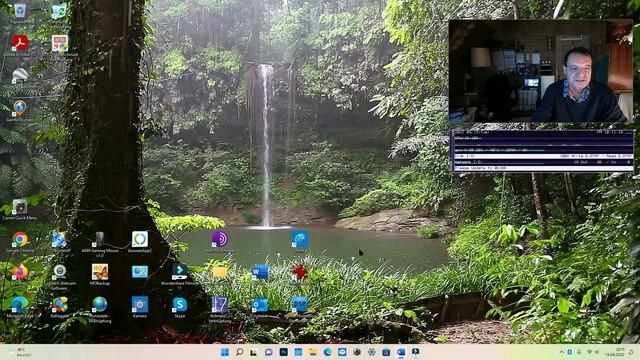Open the teal picture desktop icon beside MOBackup
Viewport: 640px width, 360px height.
[140, 272]
